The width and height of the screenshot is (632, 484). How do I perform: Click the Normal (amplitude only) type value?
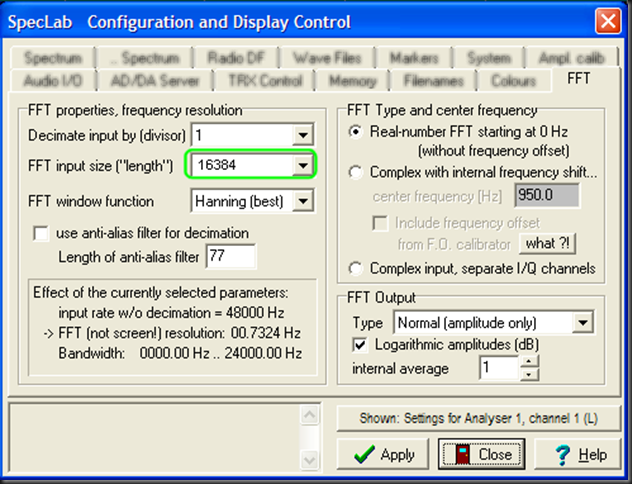coord(483,322)
